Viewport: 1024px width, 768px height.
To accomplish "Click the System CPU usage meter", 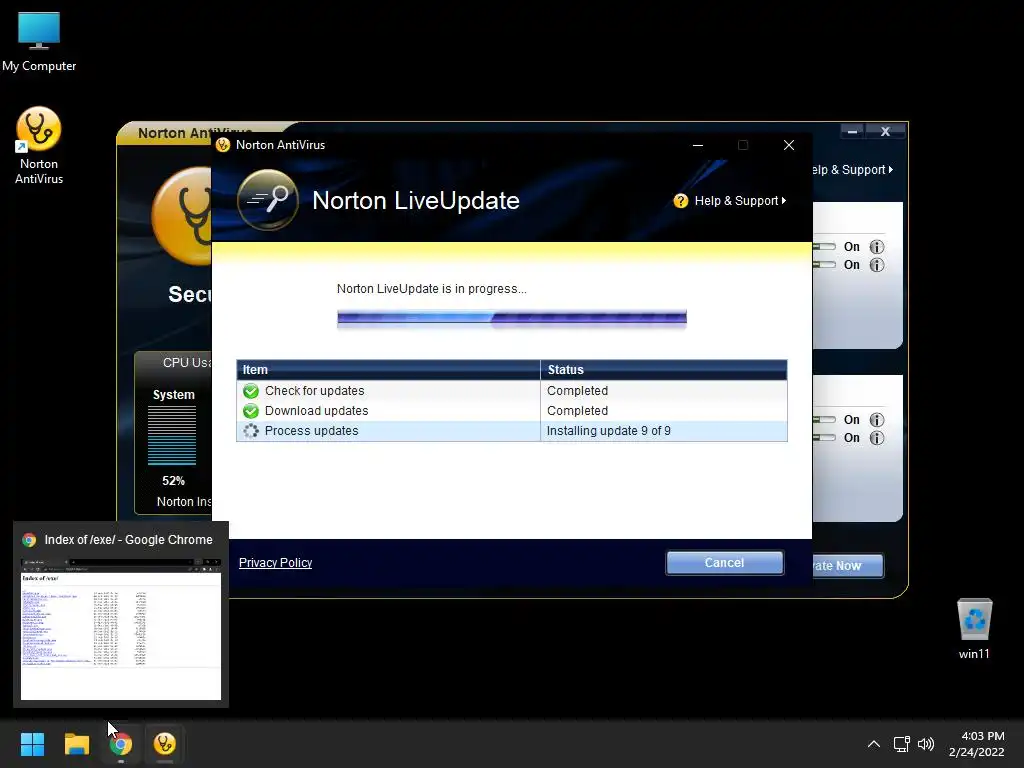I will [x=172, y=435].
